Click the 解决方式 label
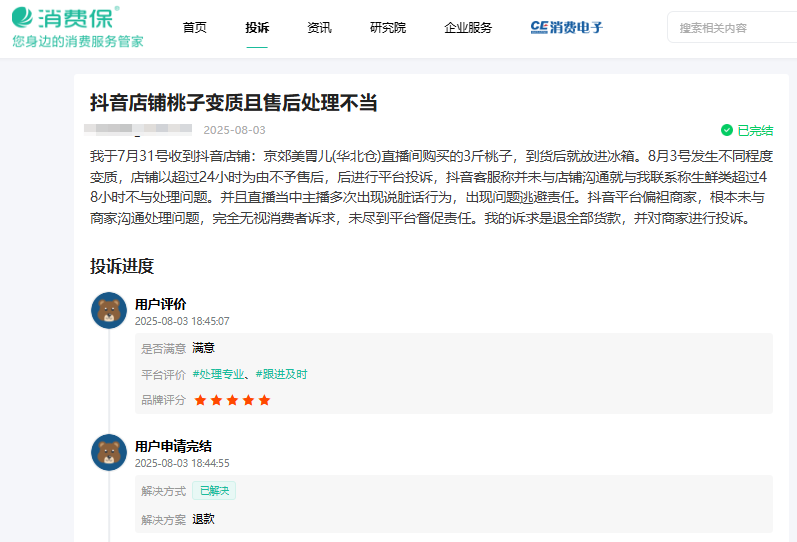This screenshot has width=797, height=542. coord(164,491)
